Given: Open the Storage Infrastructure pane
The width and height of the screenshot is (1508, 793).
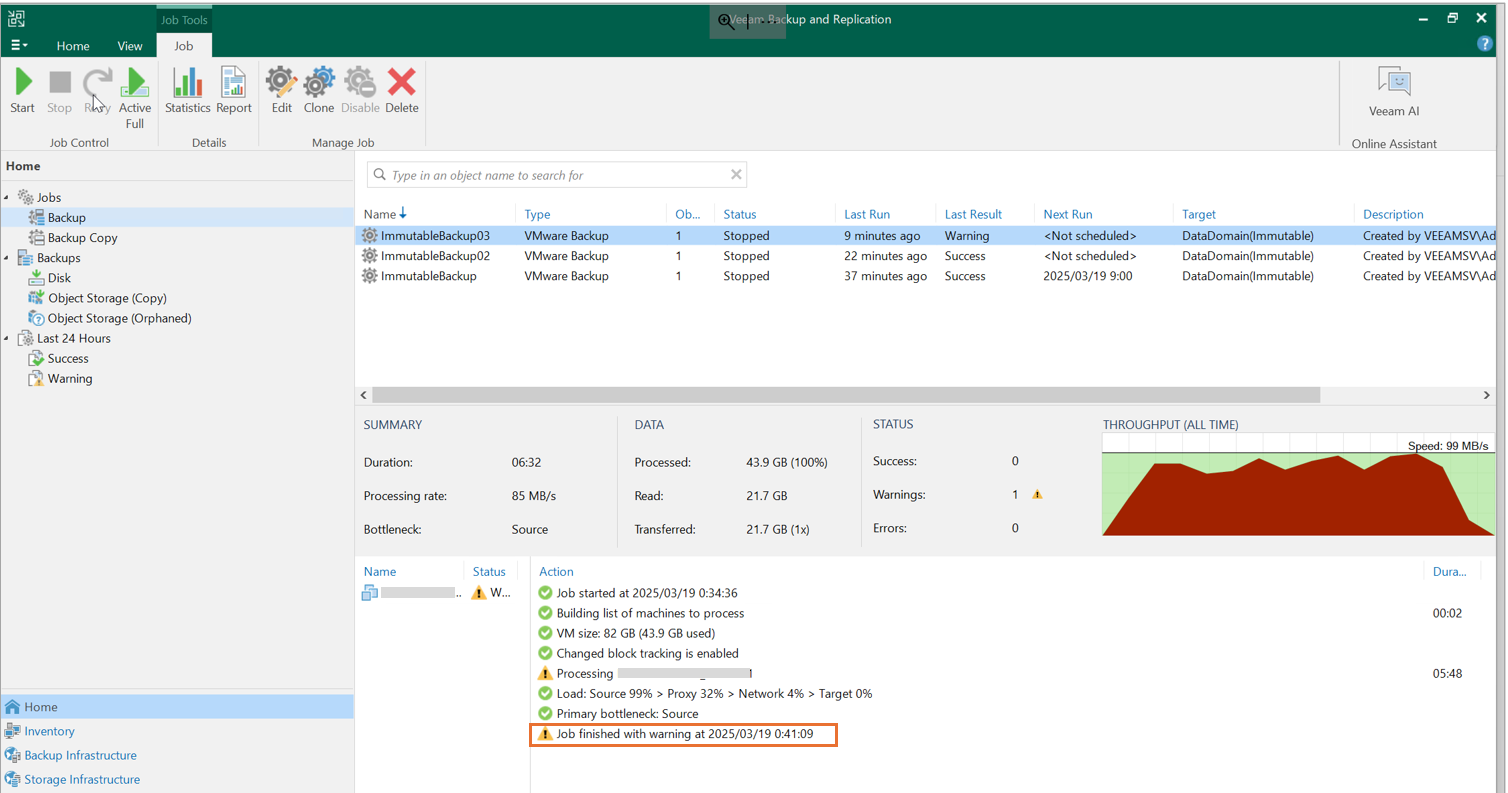Looking at the screenshot, I should click(177, 779).
